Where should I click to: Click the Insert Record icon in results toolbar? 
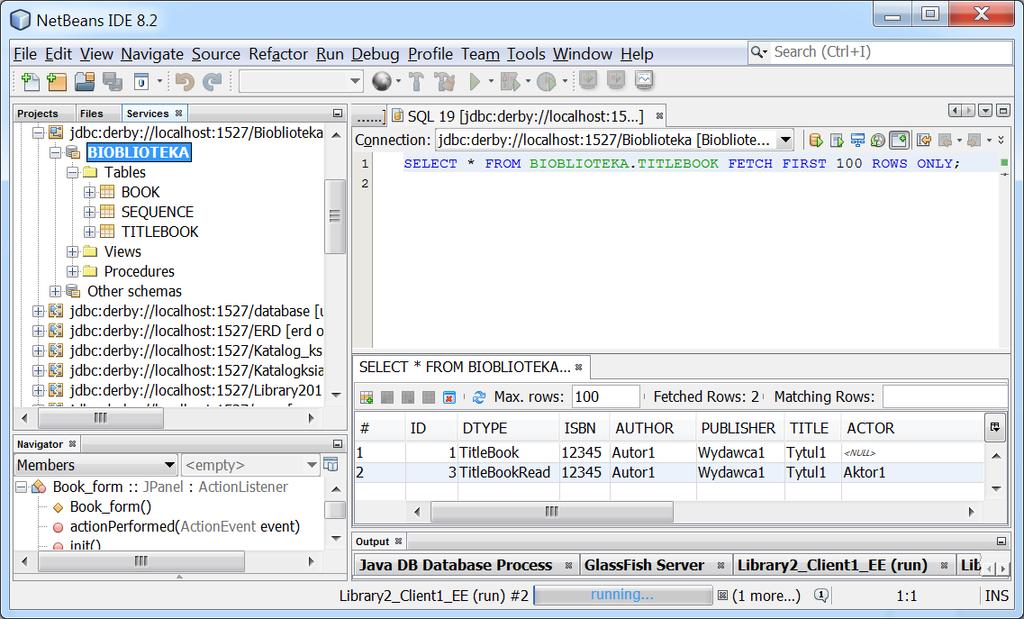coord(366,397)
